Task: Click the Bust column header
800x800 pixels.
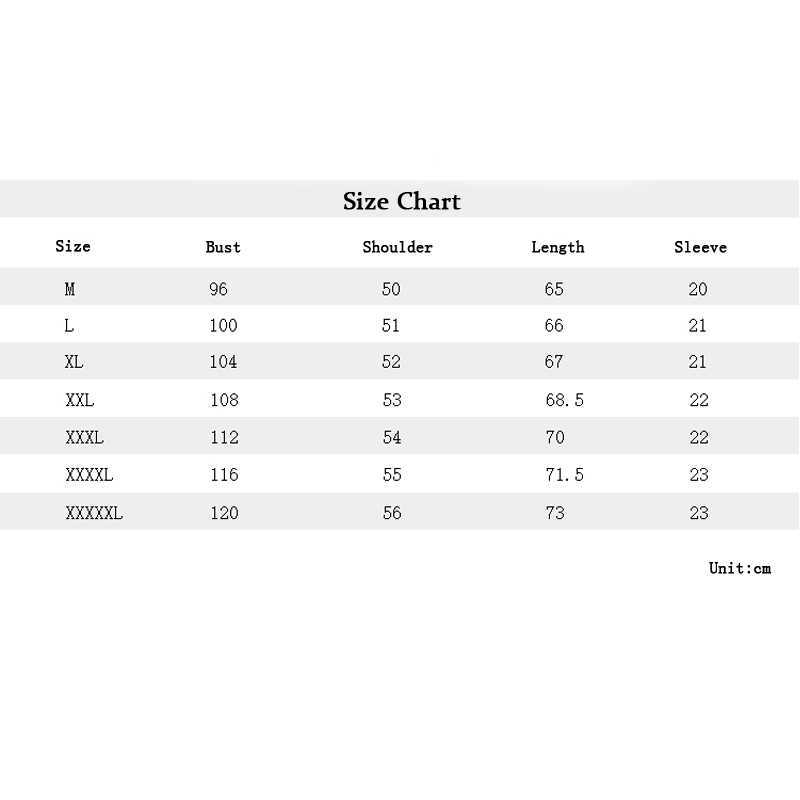Action: click(x=223, y=247)
